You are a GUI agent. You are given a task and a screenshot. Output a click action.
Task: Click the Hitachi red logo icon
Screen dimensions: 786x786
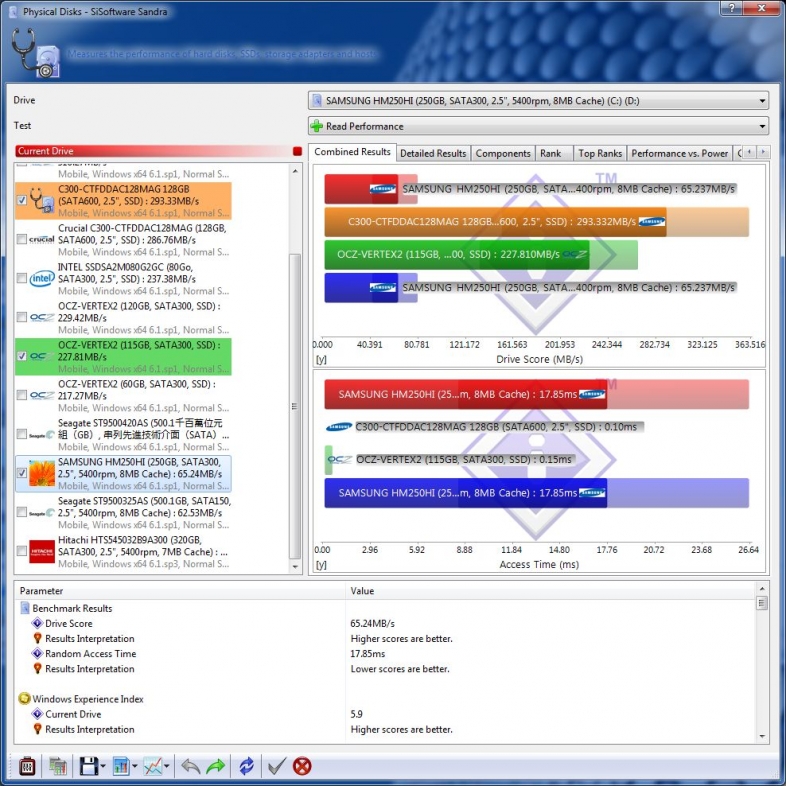click(x=42, y=551)
